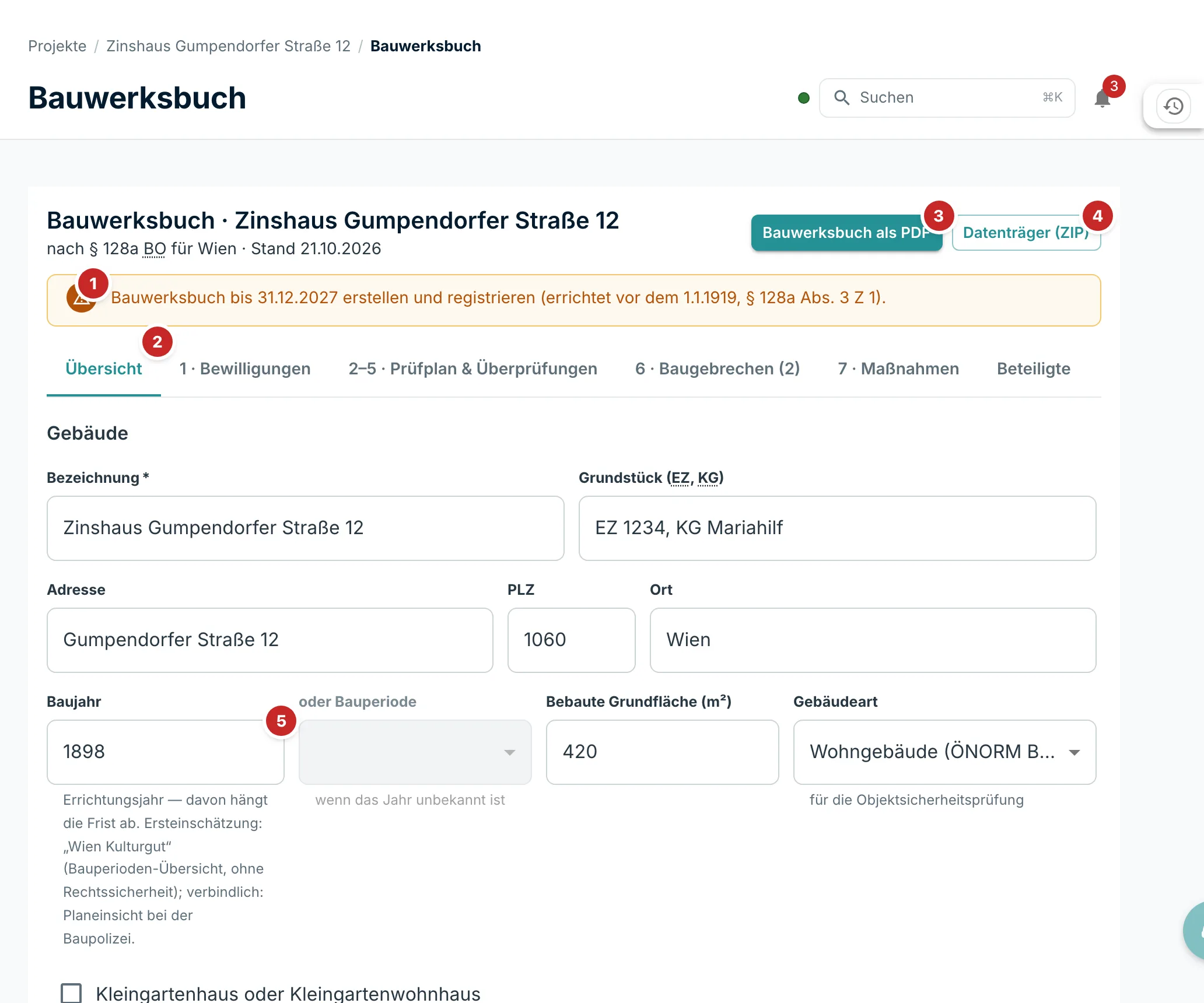Tick the Kleingartenhaus oder Kleingartenwohnhaus checkbox
This screenshot has width=1204, height=1003.
pyautogui.click(x=71, y=993)
